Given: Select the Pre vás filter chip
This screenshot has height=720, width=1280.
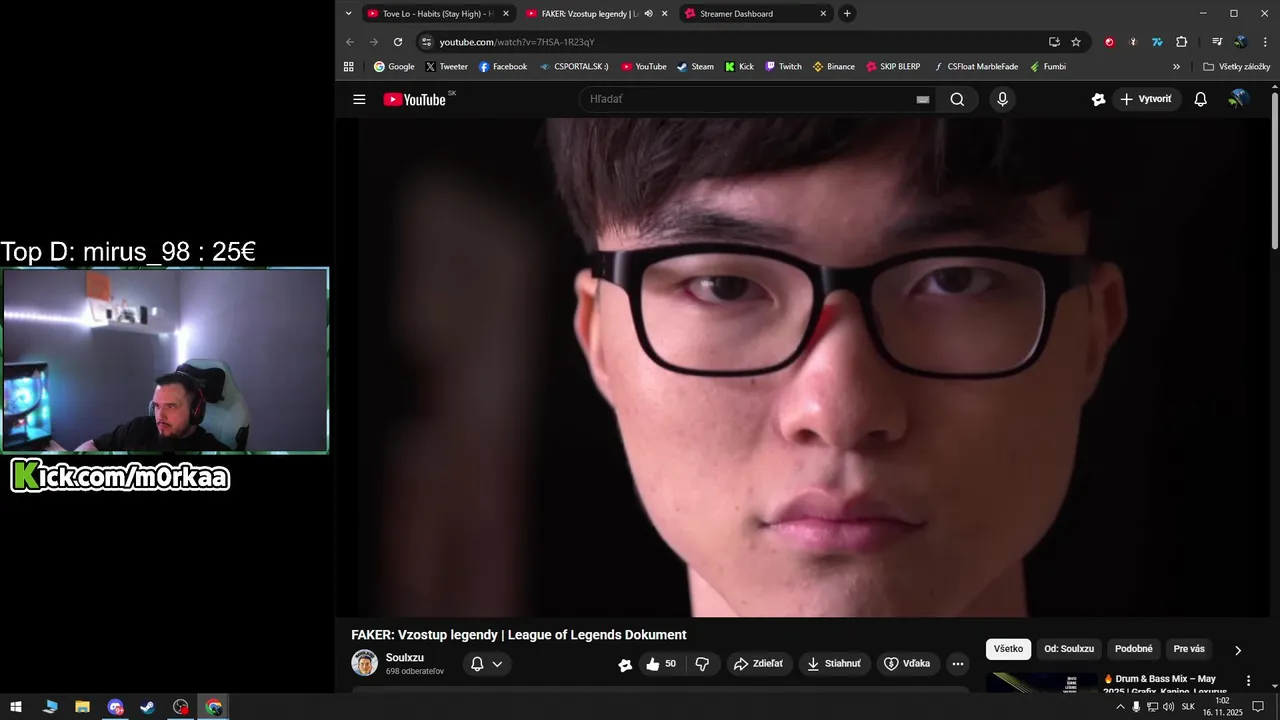Looking at the screenshot, I should pos(1189,649).
